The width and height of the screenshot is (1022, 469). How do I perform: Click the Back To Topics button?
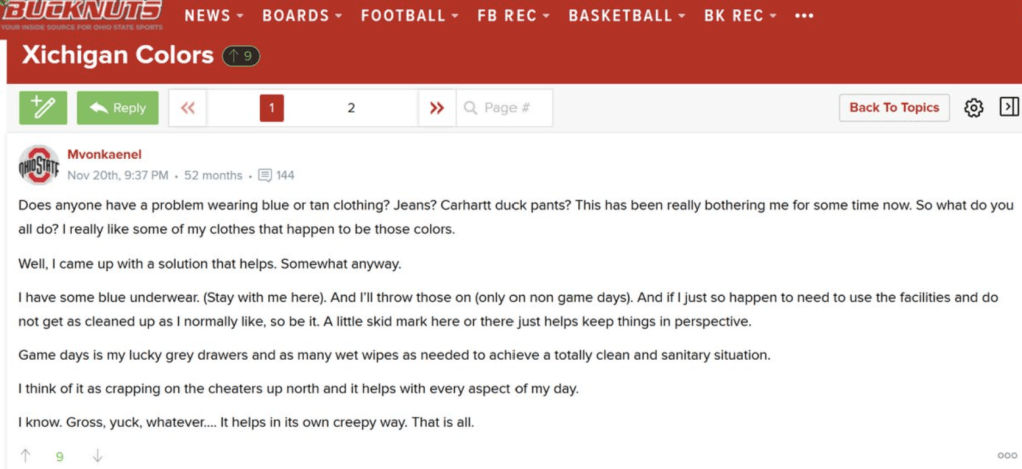tap(893, 108)
